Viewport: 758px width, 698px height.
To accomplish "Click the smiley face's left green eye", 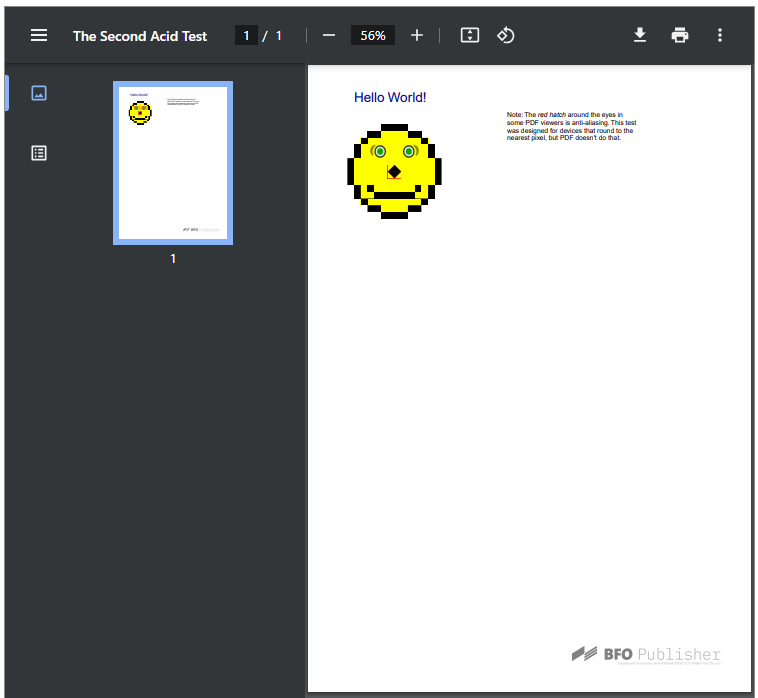I will tap(380, 152).
